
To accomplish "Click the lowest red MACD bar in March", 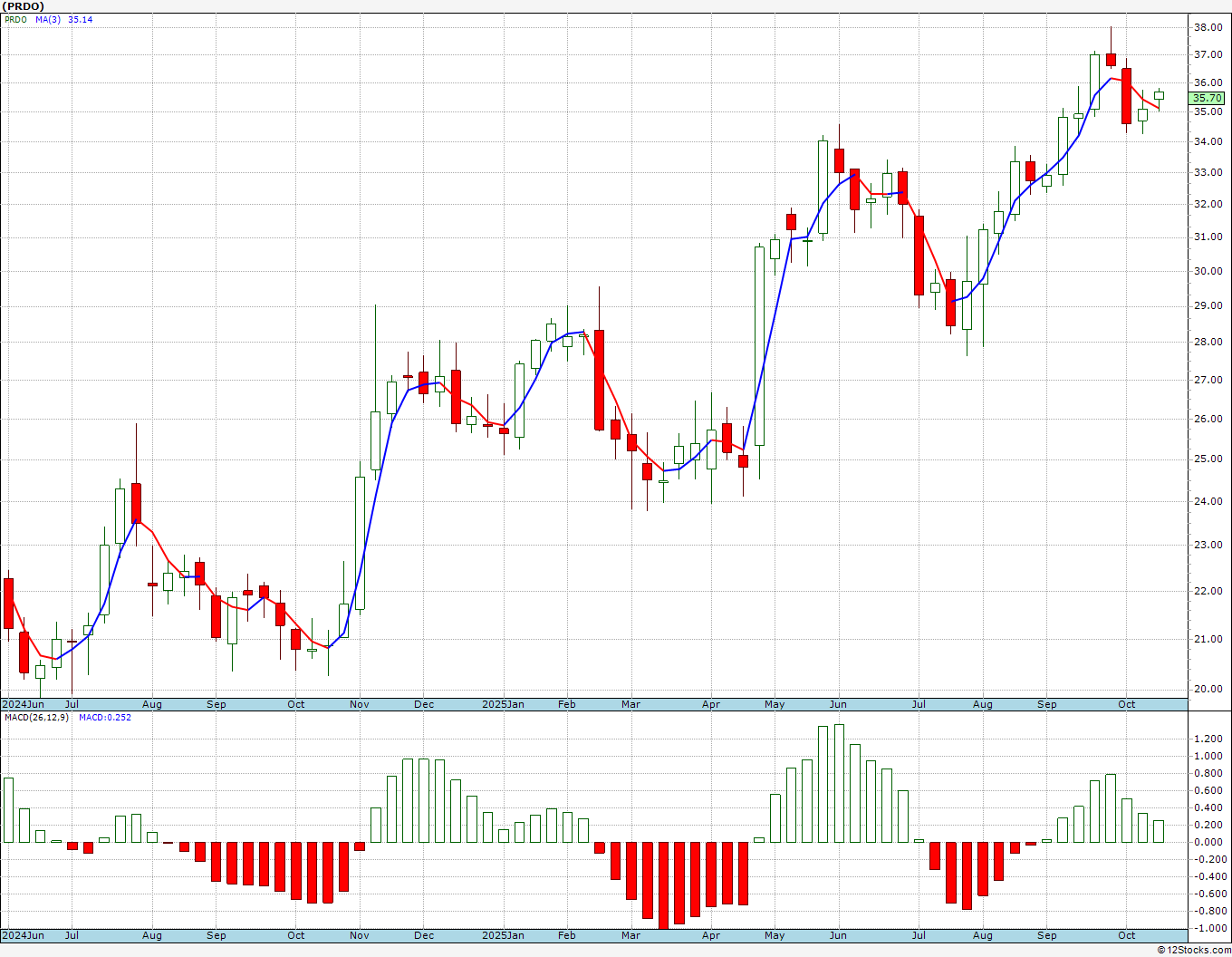I will (x=664, y=885).
